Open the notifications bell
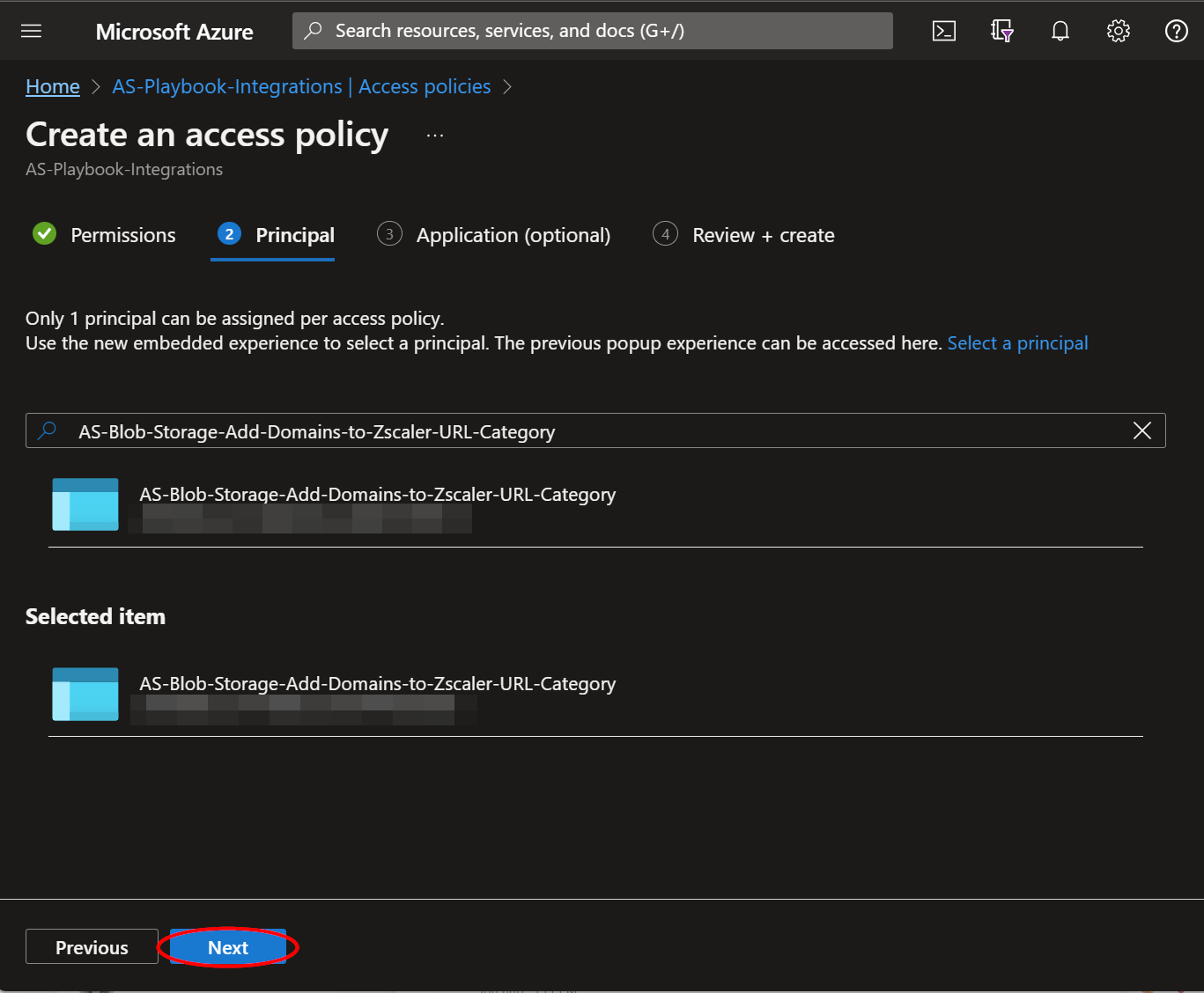 click(1060, 31)
